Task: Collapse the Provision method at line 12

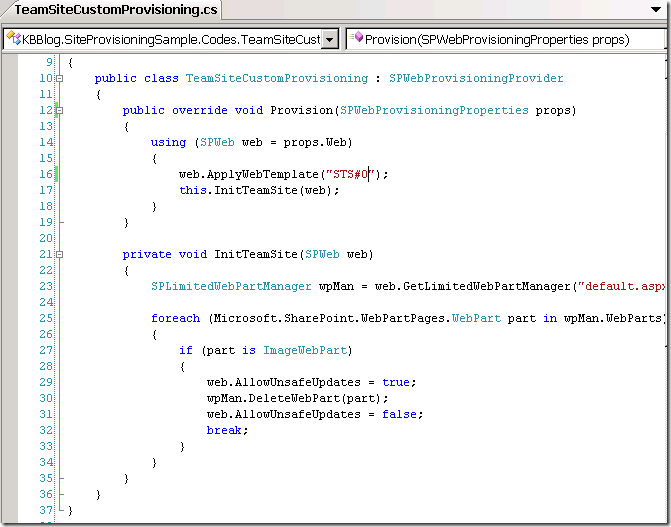Action: 60,110
